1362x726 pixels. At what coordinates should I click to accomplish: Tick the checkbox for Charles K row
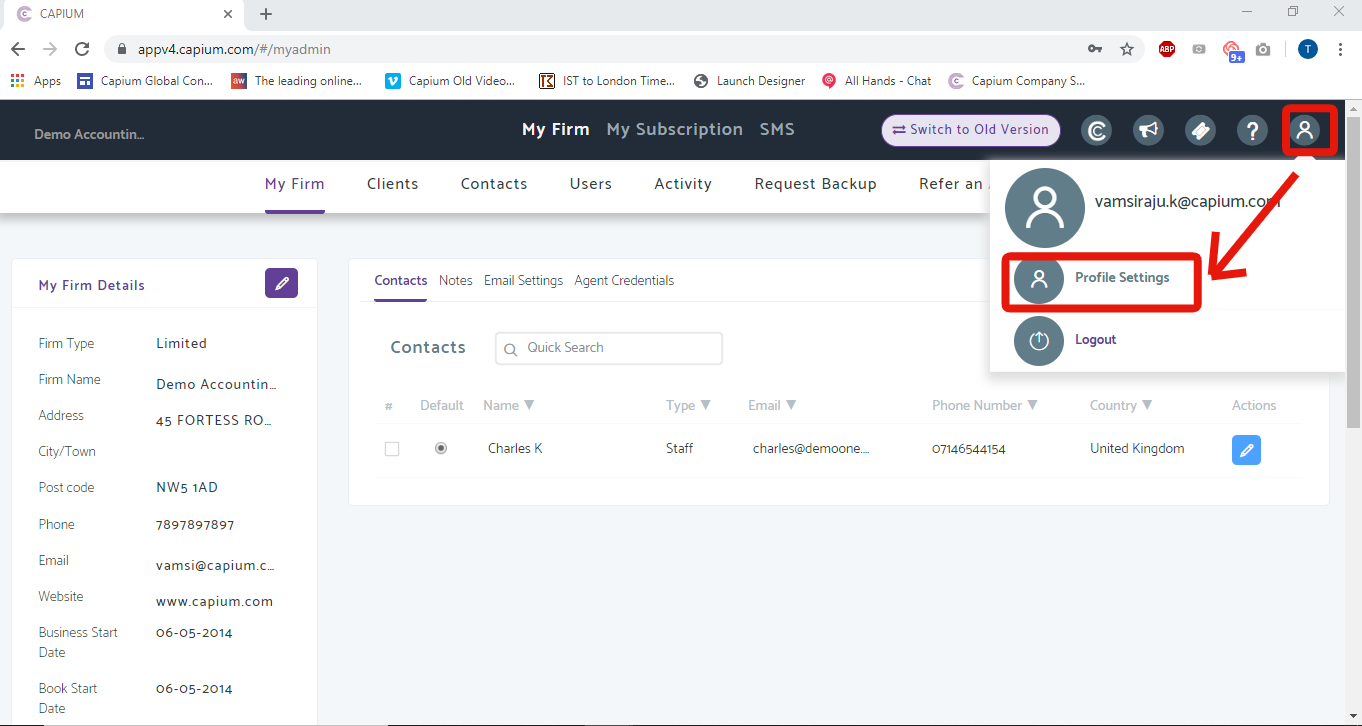point(392,449)
